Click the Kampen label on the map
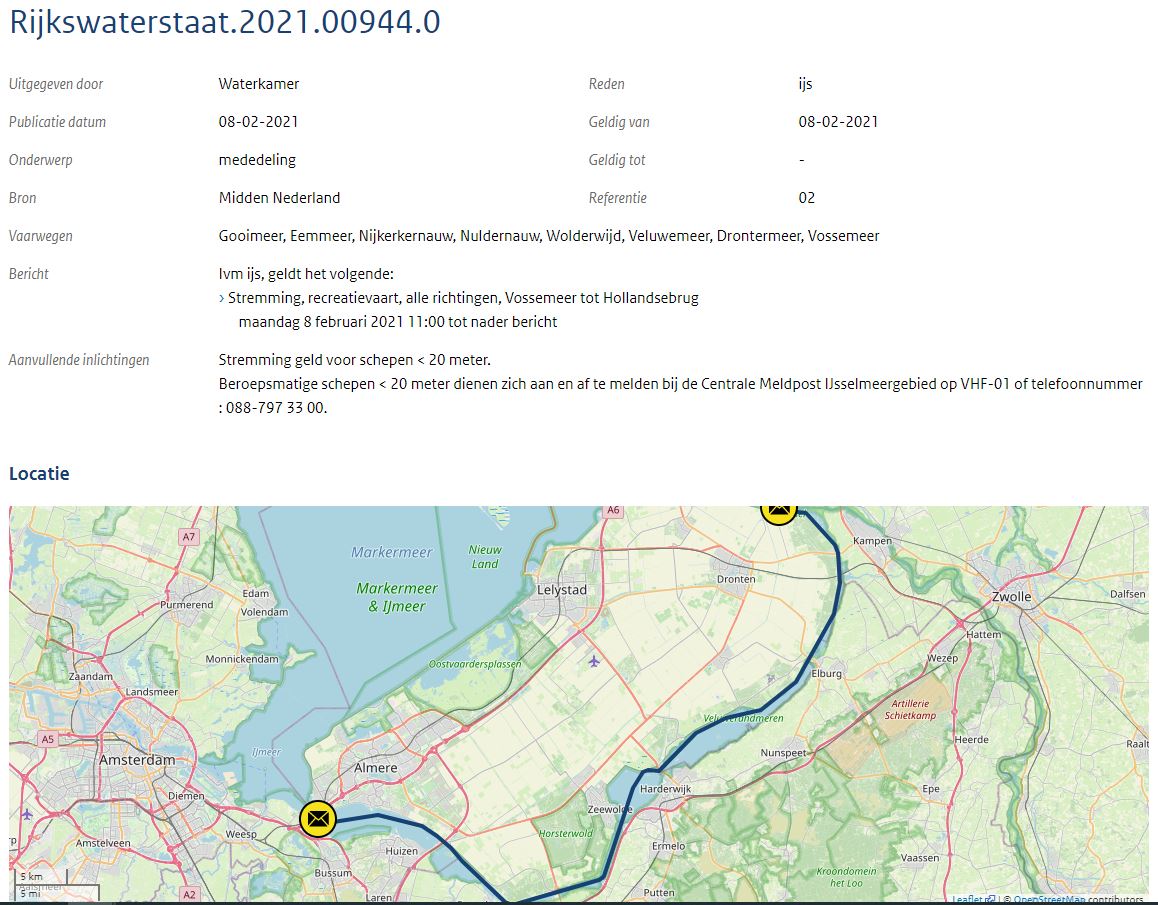Screen dimensions: 1158x905 [872, 541]
